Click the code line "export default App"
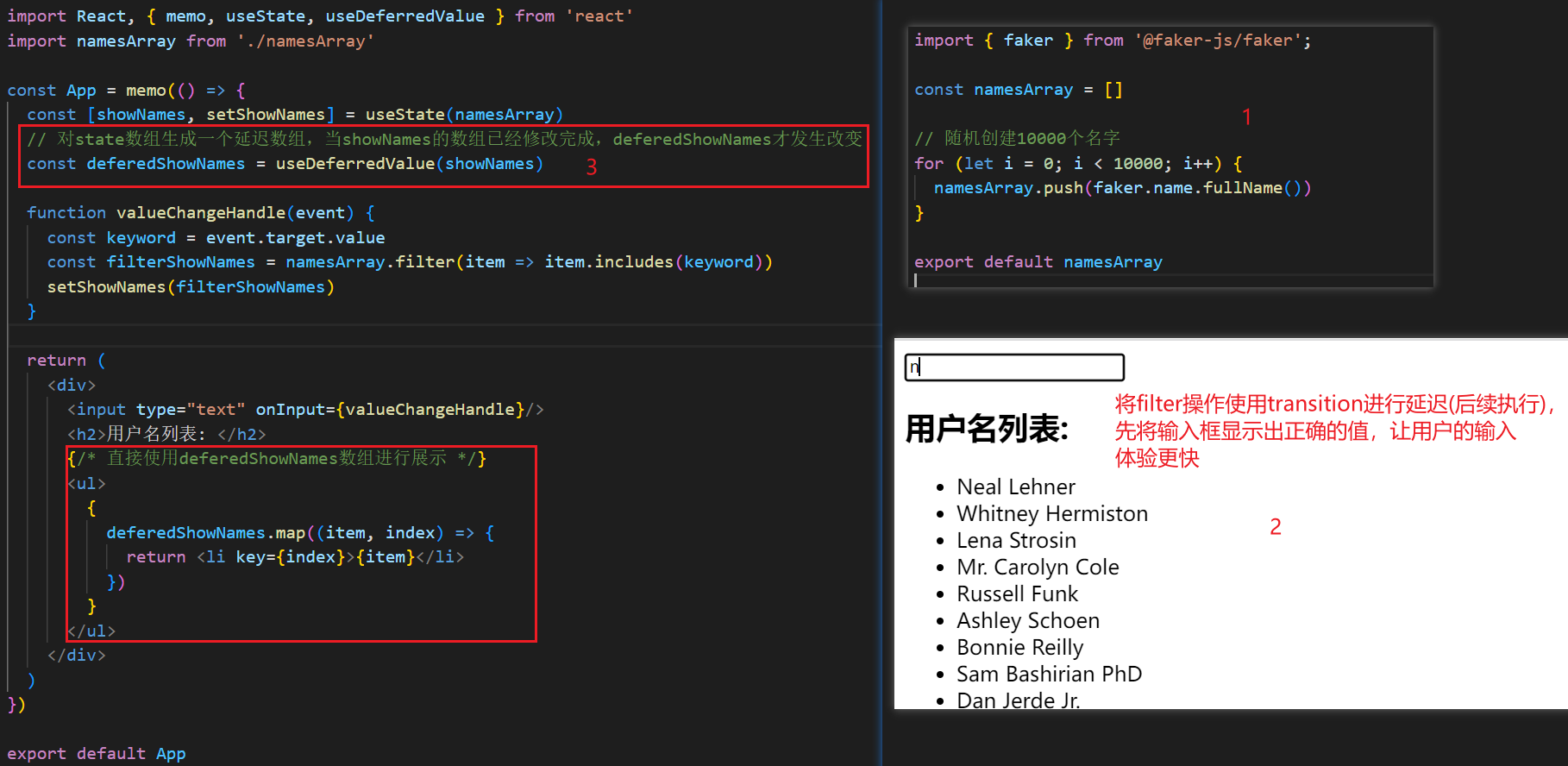 click(x=97, y=753)
